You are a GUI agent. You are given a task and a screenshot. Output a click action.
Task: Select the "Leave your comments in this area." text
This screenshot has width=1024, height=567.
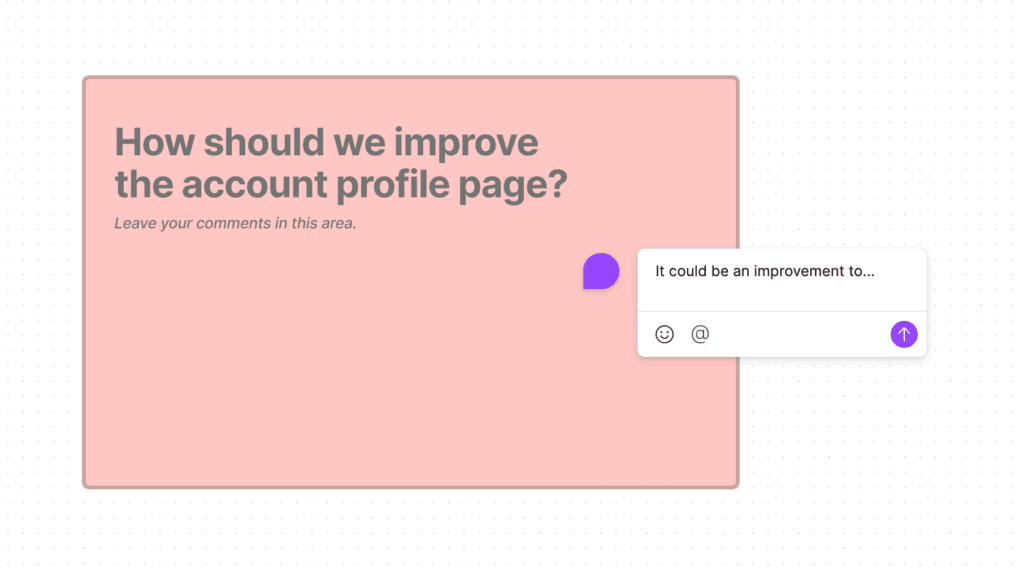pyautogui.click(x=235, y=223)
